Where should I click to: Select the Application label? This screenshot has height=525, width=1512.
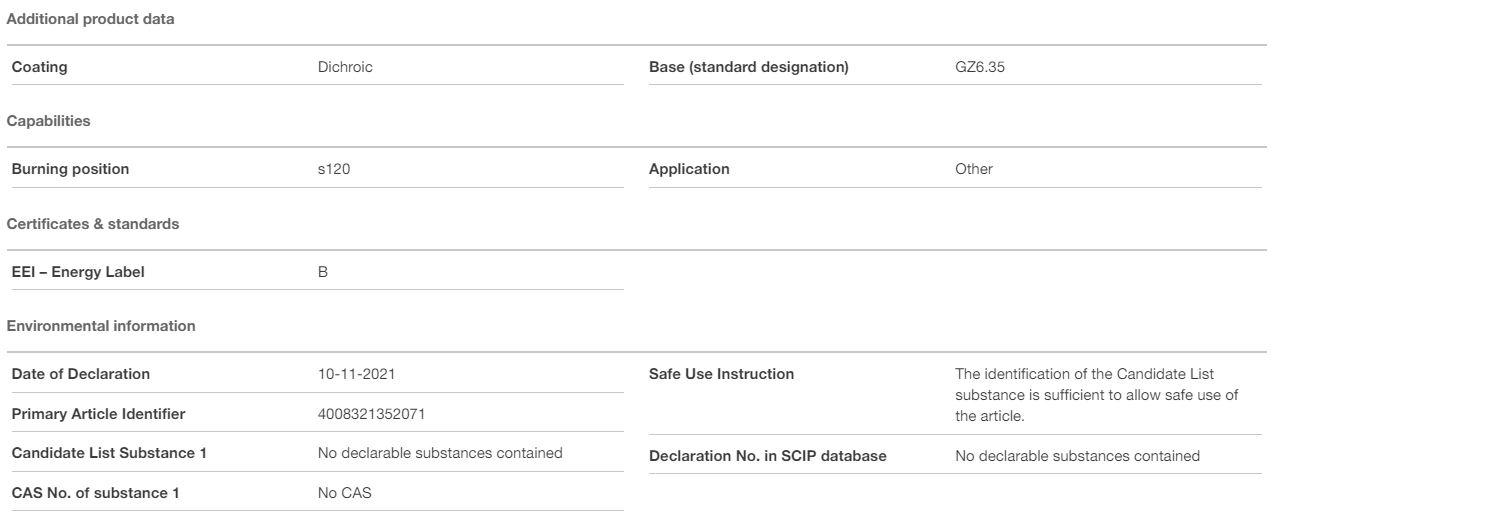click(689, 169)
